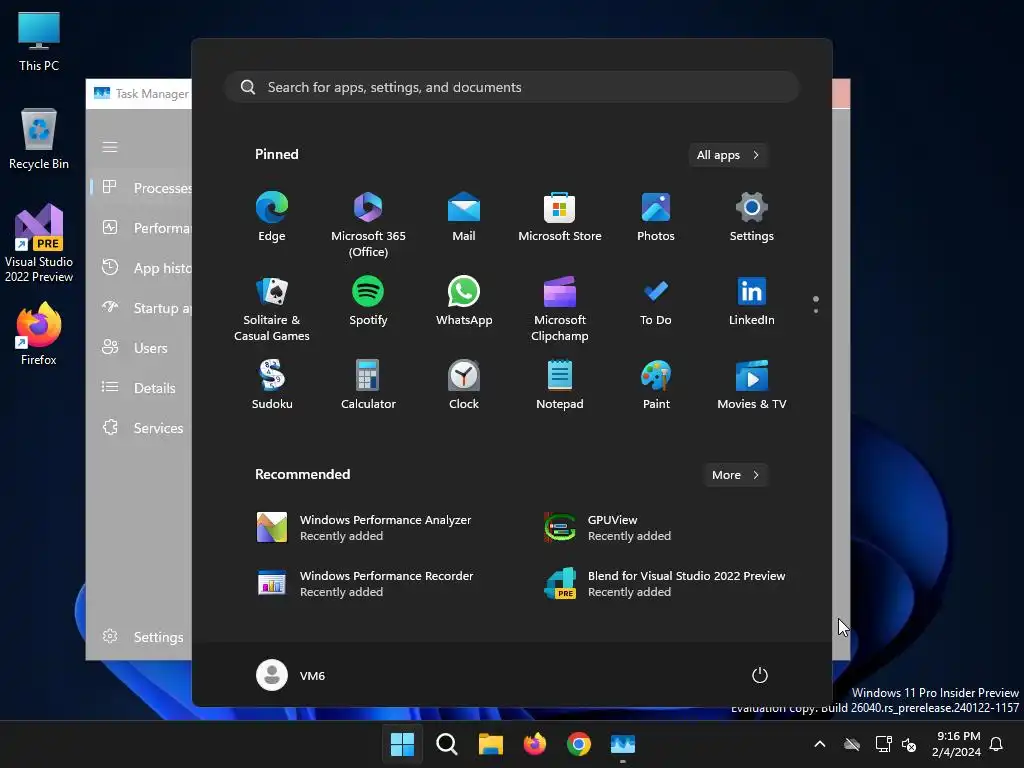The width and height of the screenshot is (1024, 768).
Task: Open Details page in Task Manager
Action: click(141, 388)
